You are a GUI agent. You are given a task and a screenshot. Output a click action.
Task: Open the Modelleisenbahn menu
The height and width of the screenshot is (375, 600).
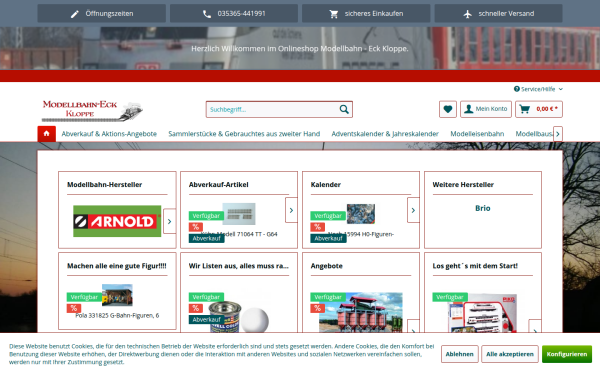(x=477, y=134)
